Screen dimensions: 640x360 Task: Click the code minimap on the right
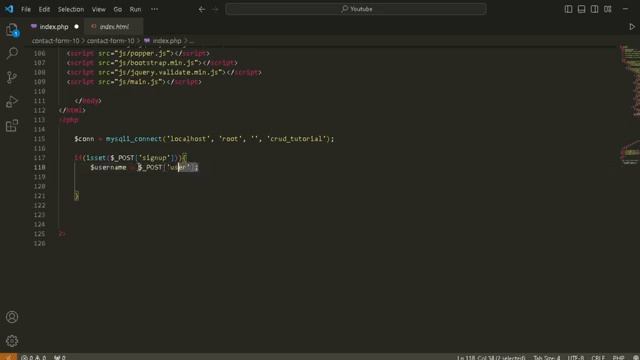[x=630, y=104]
